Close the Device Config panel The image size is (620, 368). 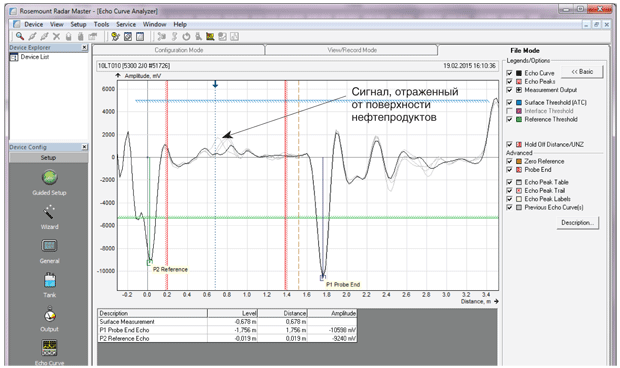84,147
